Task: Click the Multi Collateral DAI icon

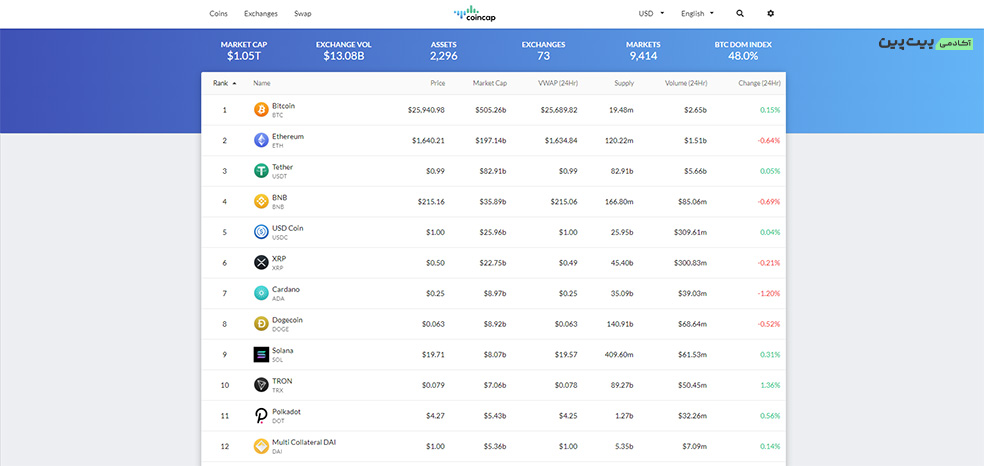Action: [261, 446]
